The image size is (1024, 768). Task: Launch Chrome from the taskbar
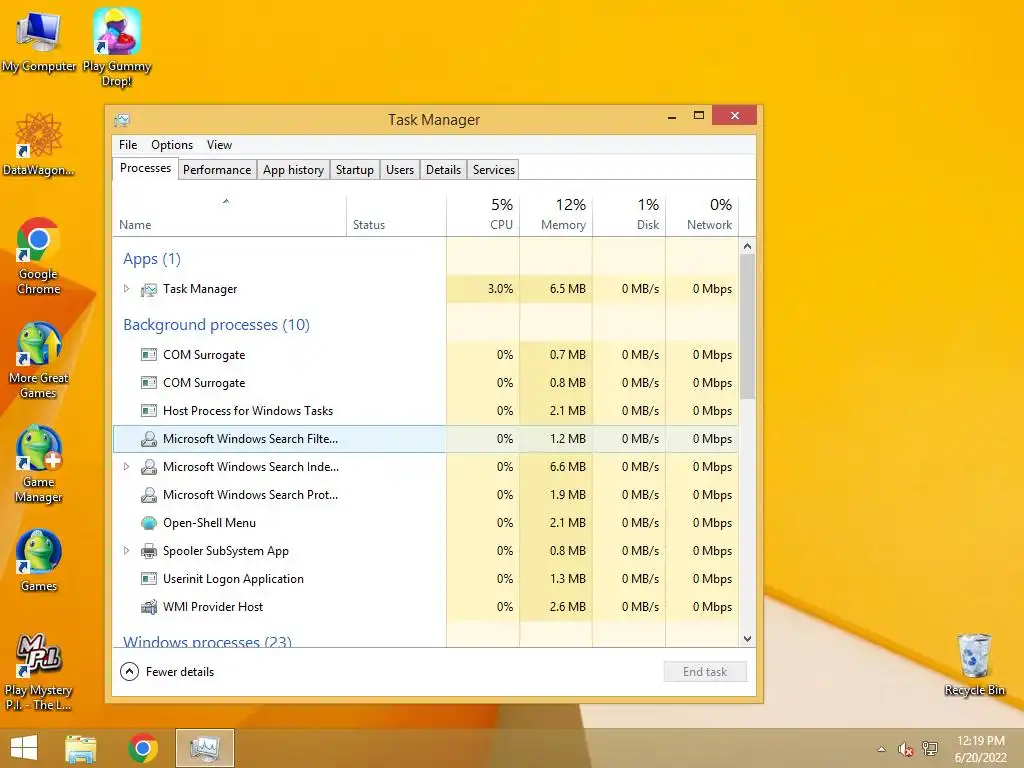click(143, 748)
